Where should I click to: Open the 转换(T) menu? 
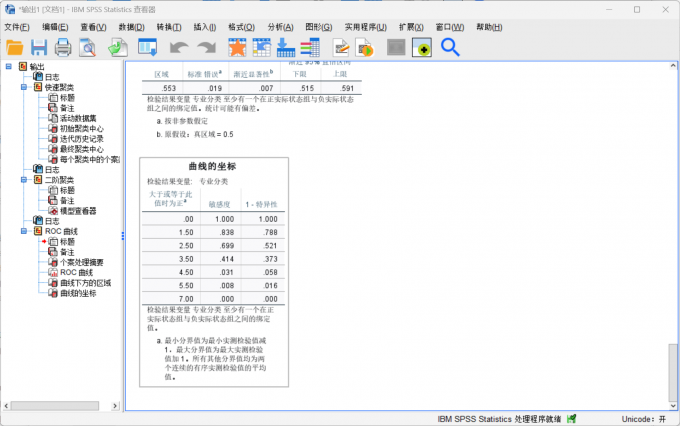tap(169, 27)
